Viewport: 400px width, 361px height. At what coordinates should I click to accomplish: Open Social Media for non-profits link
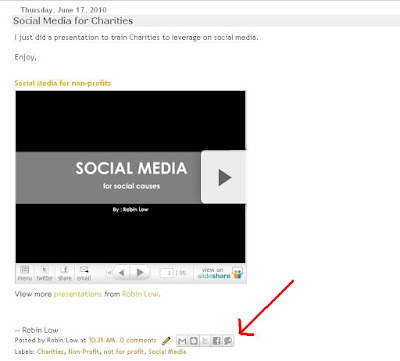[x=63, y=83]
